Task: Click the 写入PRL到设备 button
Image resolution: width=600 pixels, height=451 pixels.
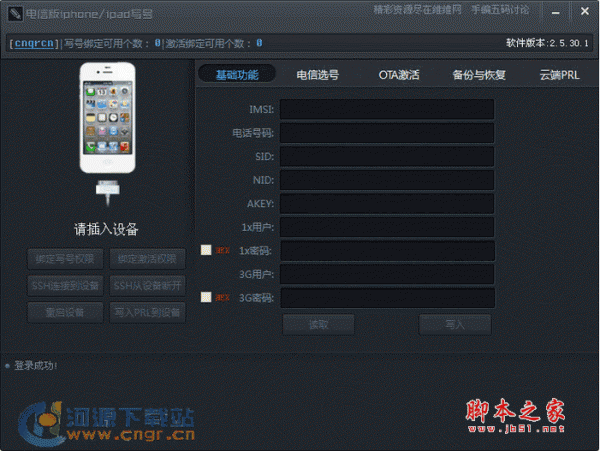Action: [x=147, y=313]
